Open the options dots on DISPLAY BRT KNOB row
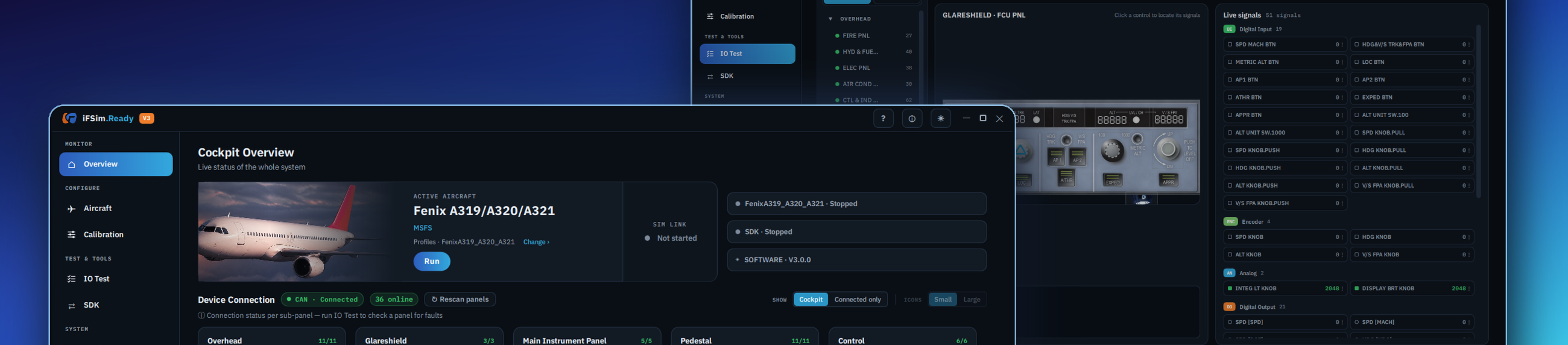1568x345 pixels. pyautogui.click(x=1468, y=289)
